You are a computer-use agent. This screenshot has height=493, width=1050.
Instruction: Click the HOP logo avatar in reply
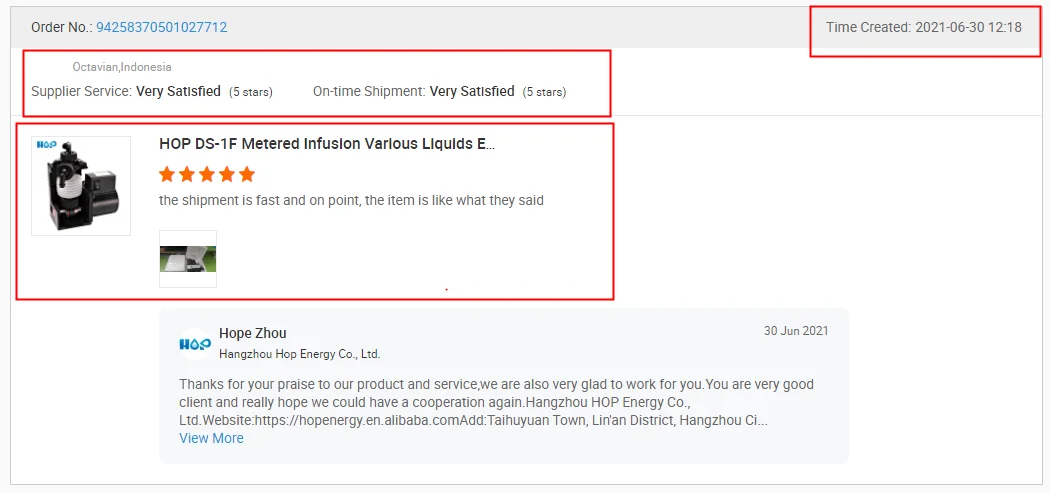195,343
